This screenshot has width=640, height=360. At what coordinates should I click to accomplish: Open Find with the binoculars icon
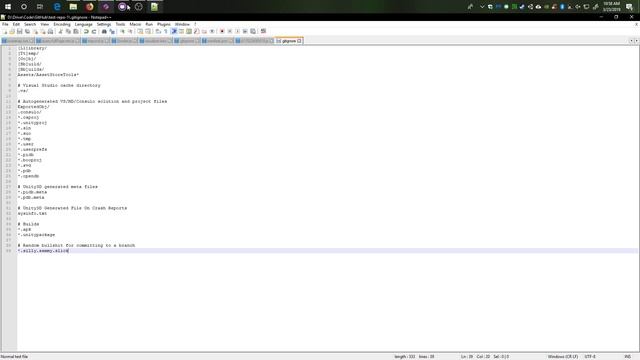104,31
